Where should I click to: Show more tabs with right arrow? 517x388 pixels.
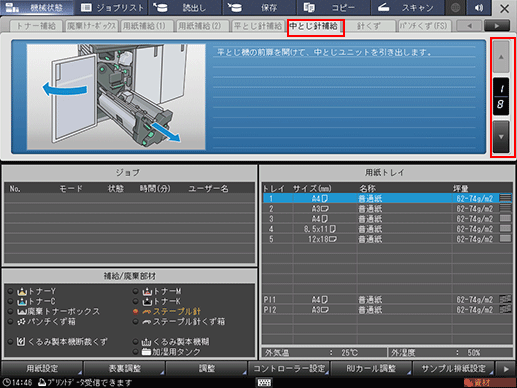pyautogui.click(x=497, y=26)
